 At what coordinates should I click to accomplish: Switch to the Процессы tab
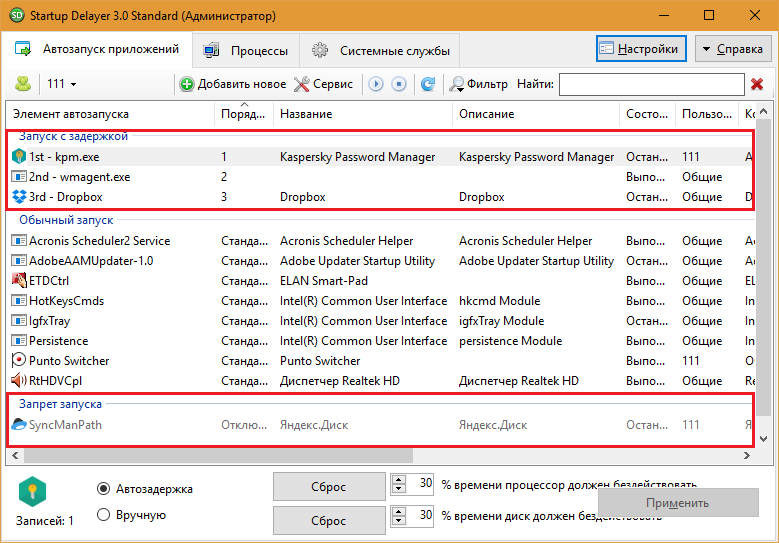point(247,50)
